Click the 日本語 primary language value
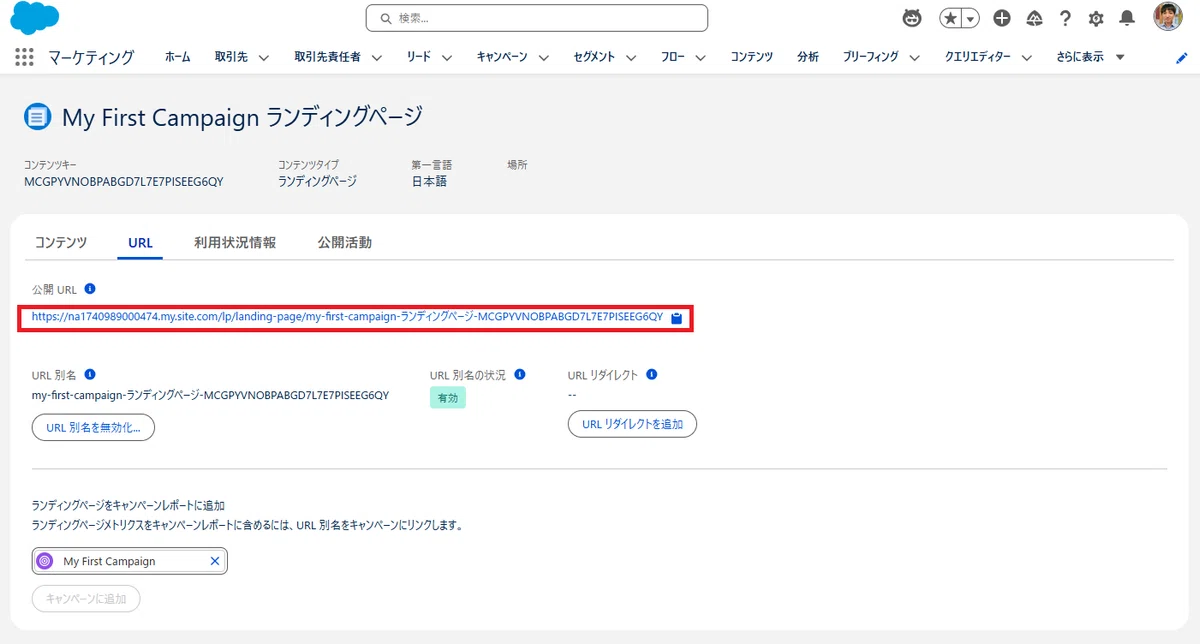 [429, 181]
